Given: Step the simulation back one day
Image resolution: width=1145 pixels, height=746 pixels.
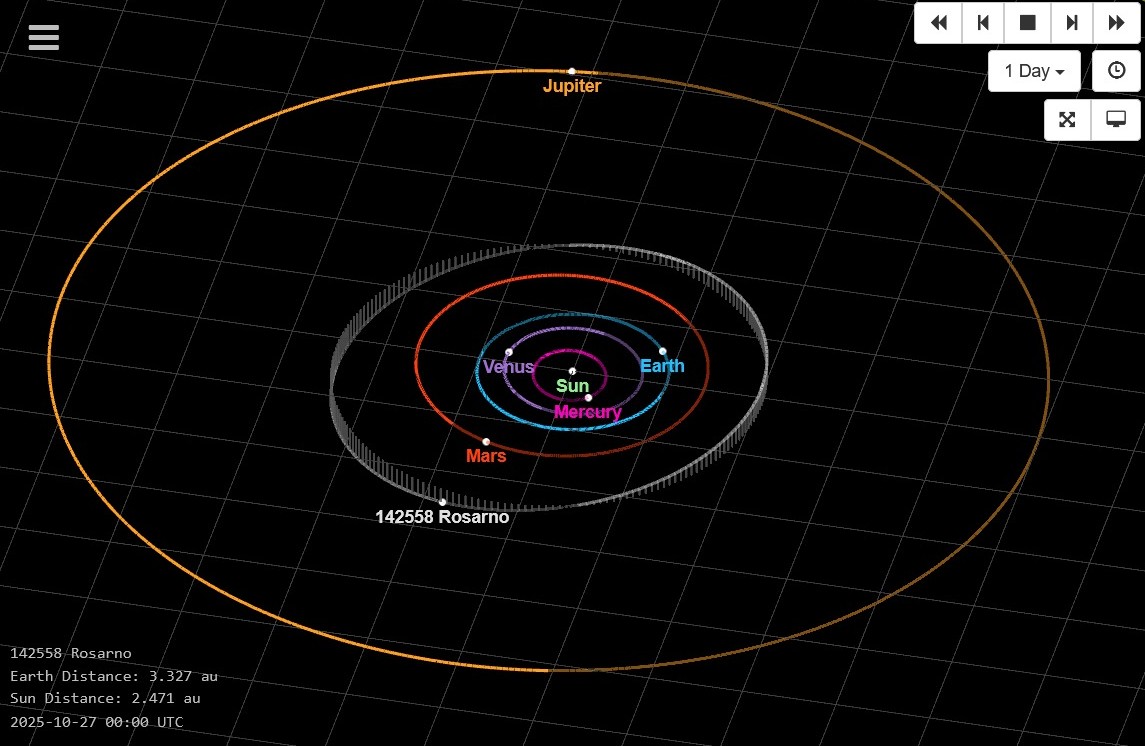Looking at the screenshot, I should point(983,22).
